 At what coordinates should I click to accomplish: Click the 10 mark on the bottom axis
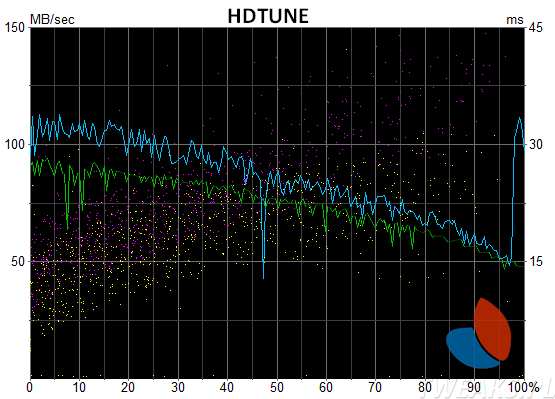coord(79,387)
